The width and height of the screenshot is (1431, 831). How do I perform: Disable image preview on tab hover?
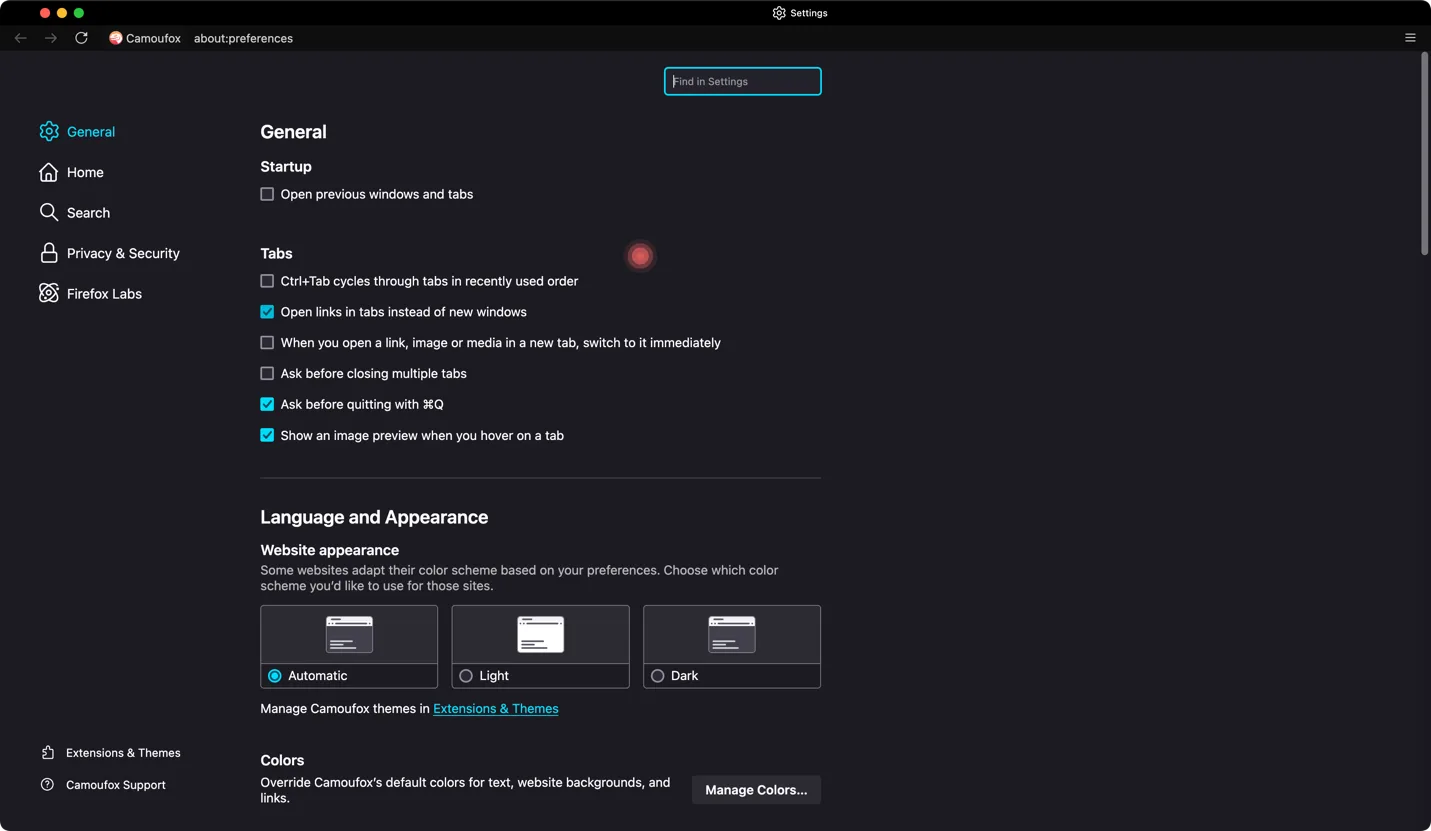(267, 435)
